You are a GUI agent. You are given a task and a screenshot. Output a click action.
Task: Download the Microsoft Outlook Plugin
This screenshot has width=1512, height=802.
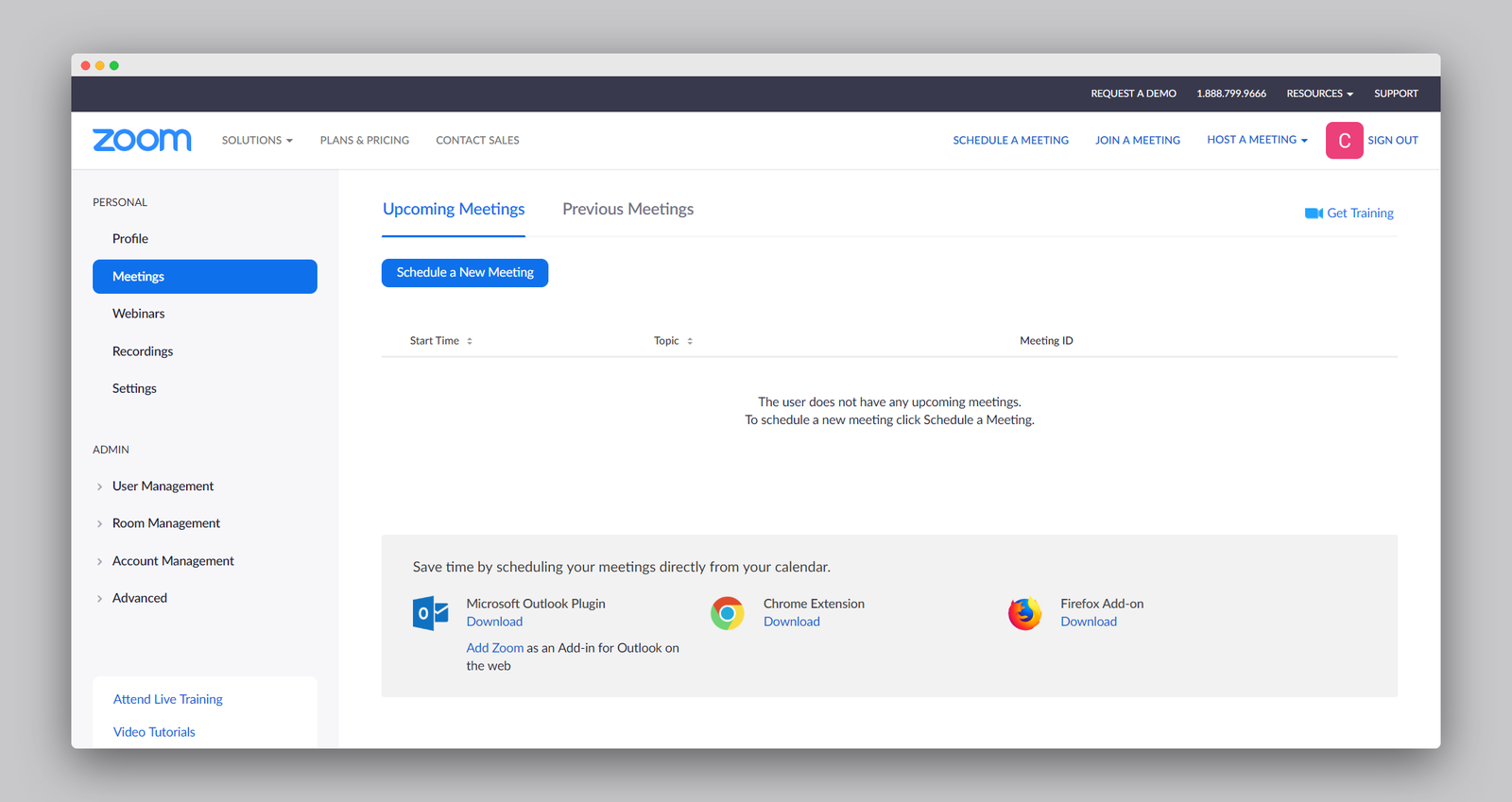pos(494,622)
